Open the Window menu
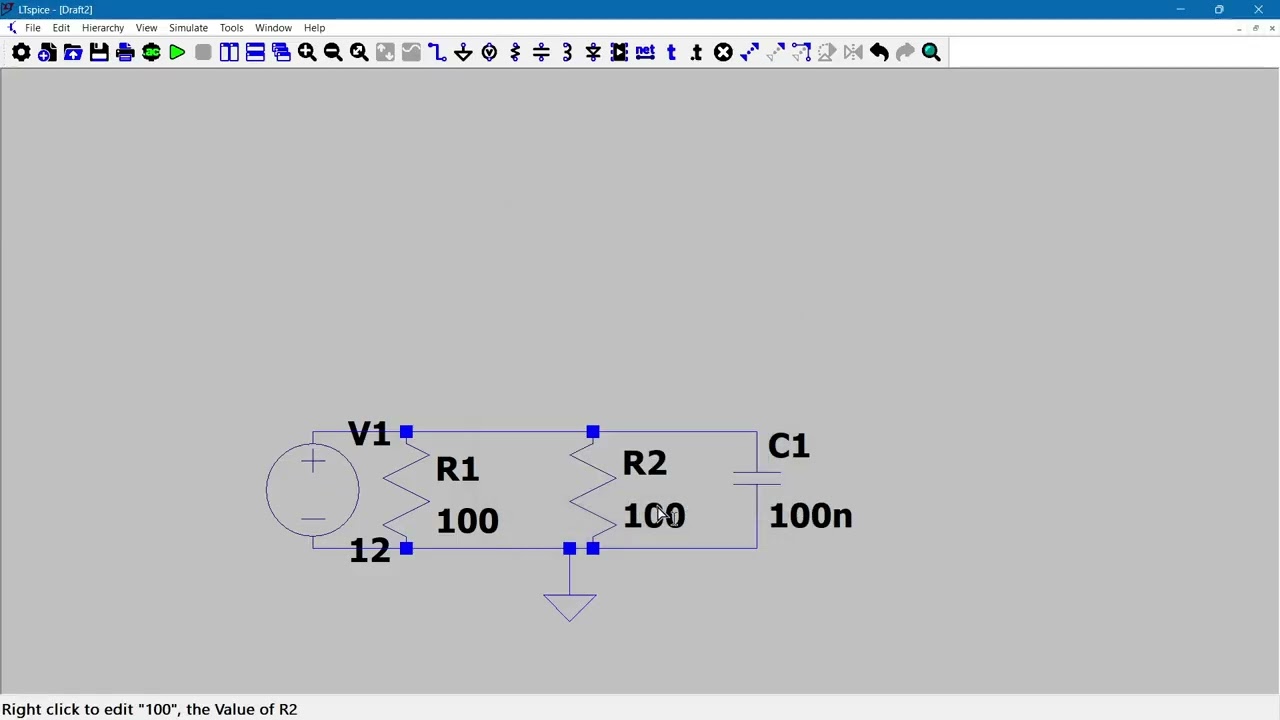The width and height of the screenshot is (1280, 720). pyautogui.click(x=273, y=28)
